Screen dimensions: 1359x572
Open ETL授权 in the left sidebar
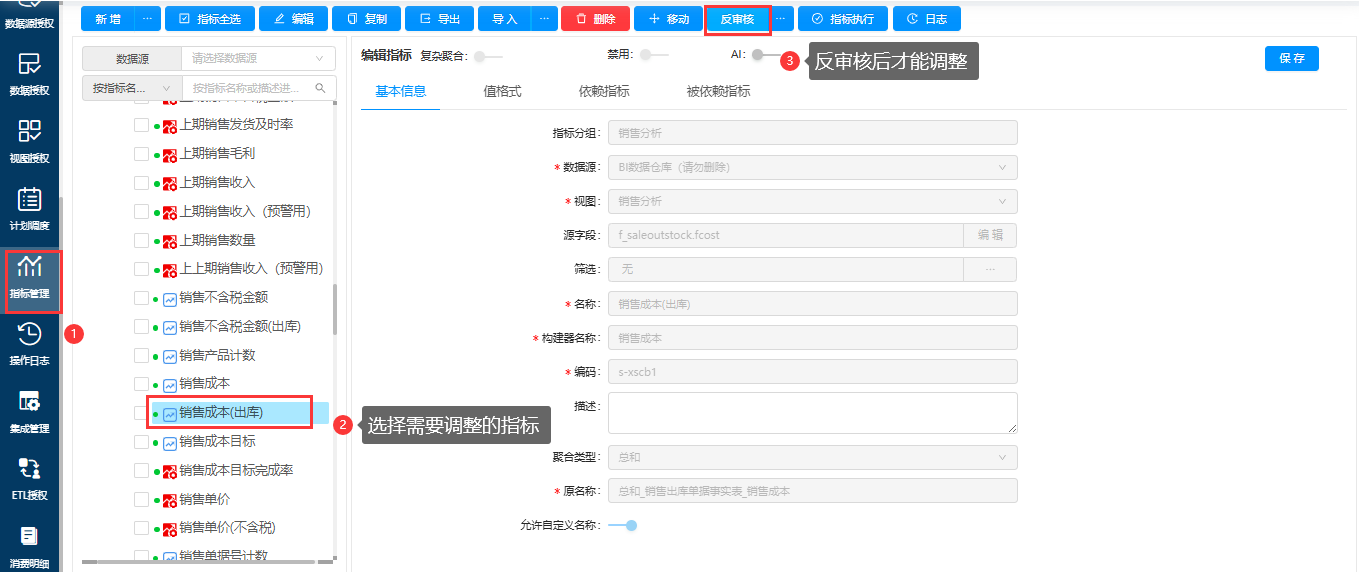30,478
